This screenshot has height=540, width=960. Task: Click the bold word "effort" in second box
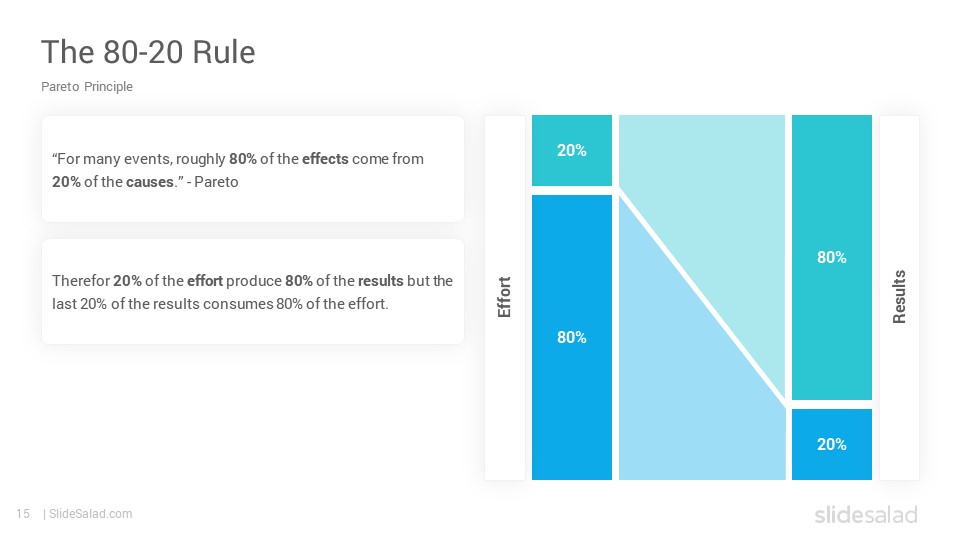pos(205,281)
